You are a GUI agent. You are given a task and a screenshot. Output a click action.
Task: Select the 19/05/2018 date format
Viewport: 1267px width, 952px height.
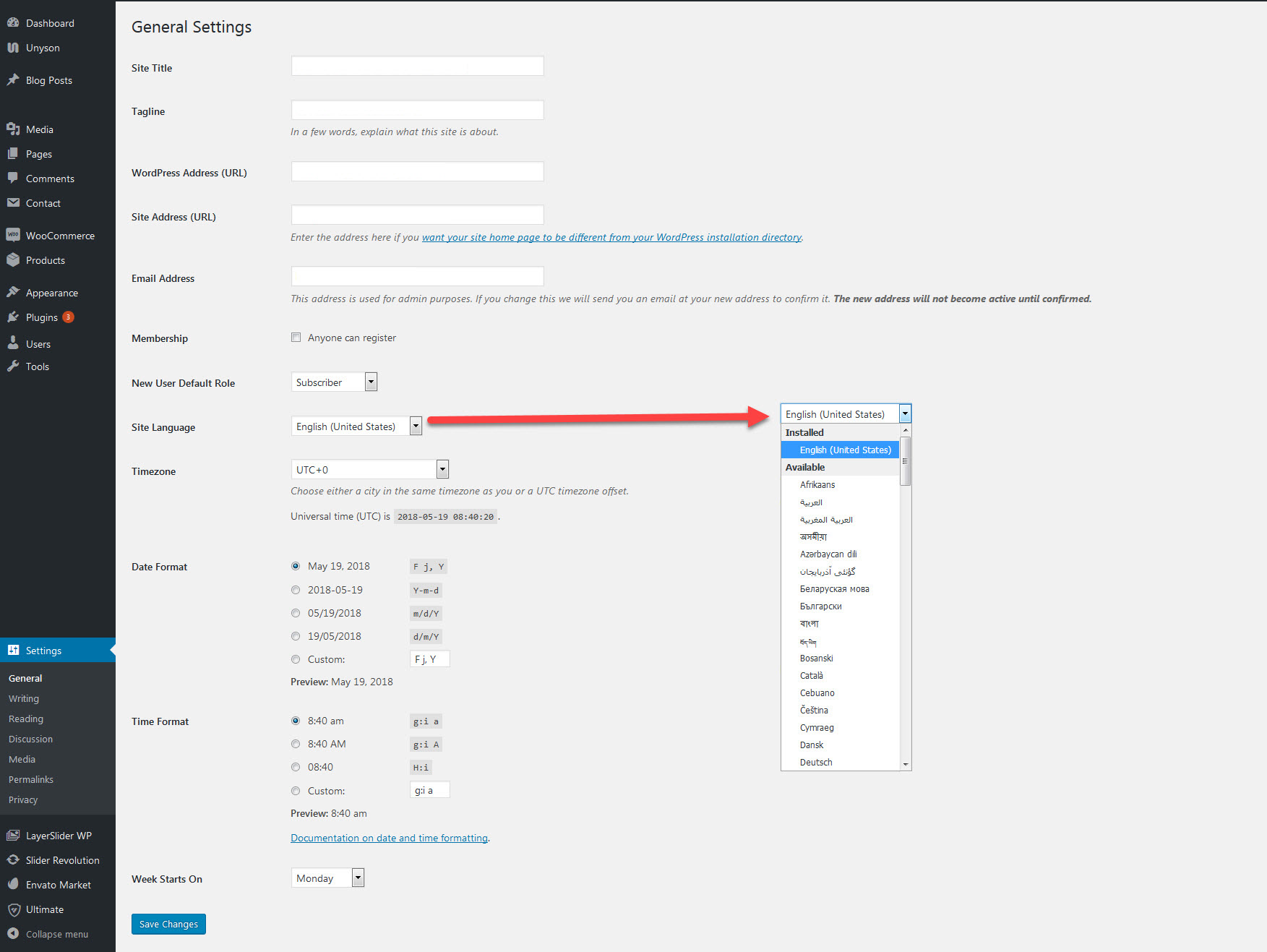(296, 636)
